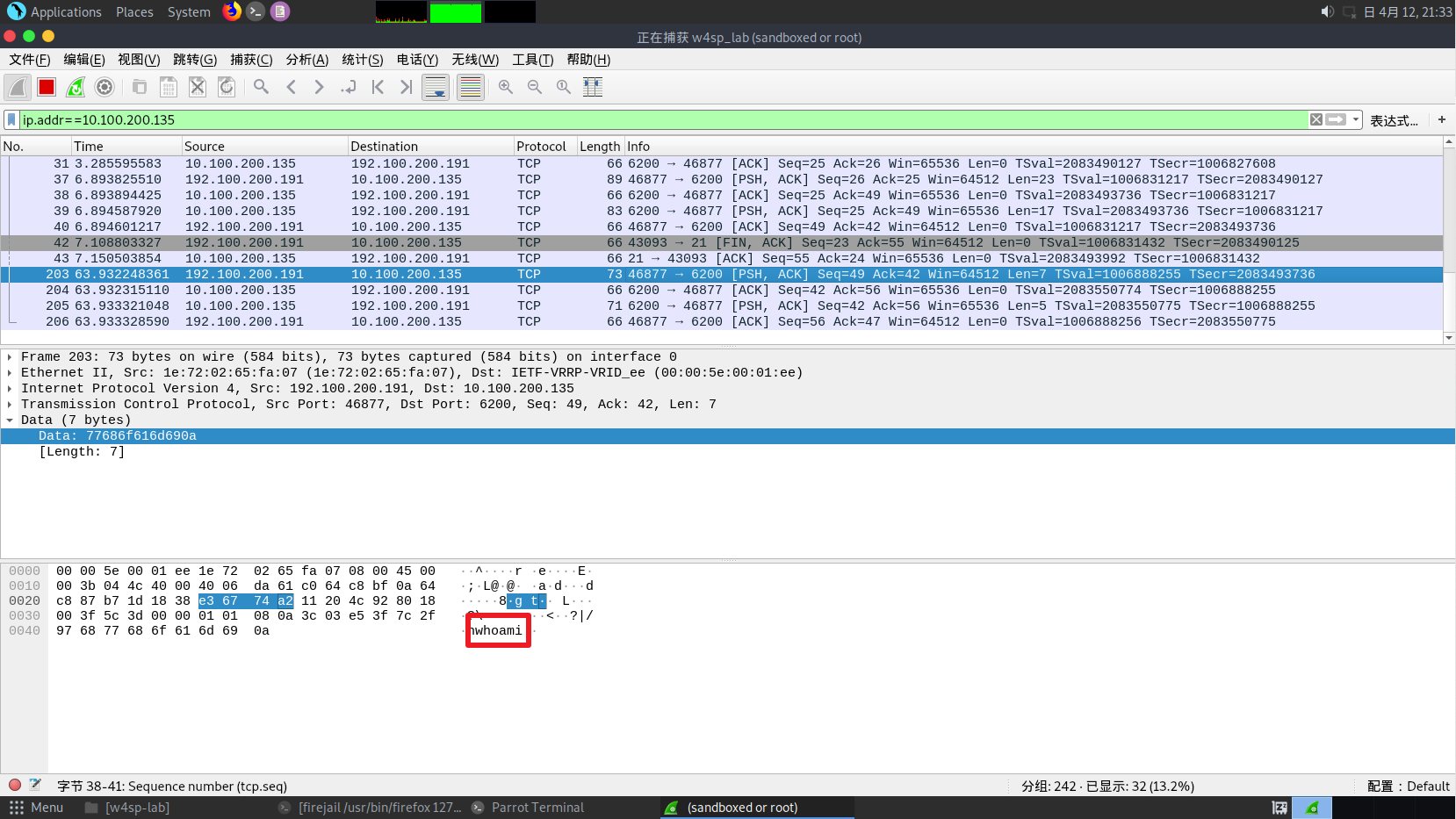Jump to the last packet
This screenshot has width=1456, height=819.
pos(407,87)
